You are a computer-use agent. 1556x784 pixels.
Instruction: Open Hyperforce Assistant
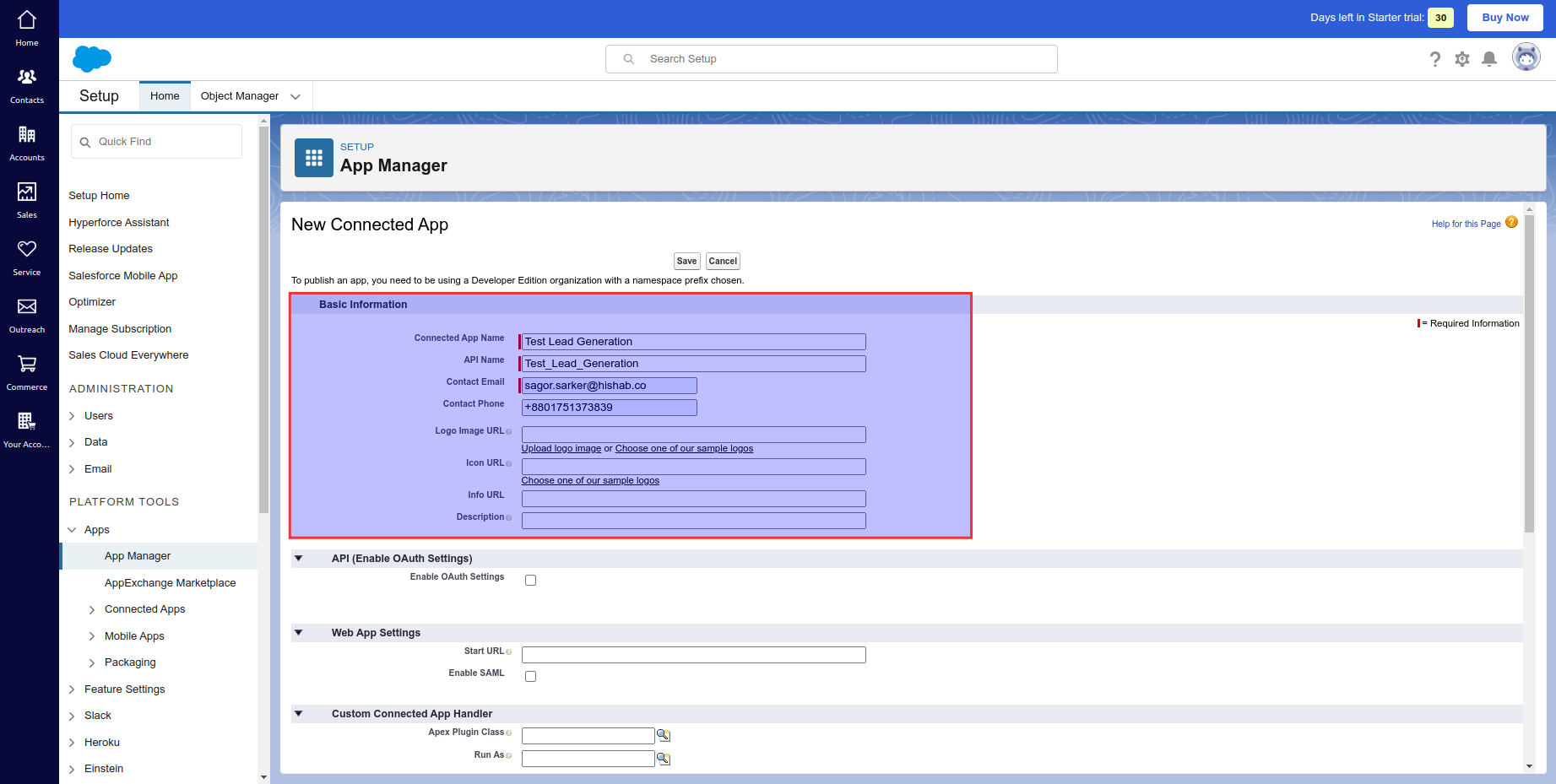[119, 223]
